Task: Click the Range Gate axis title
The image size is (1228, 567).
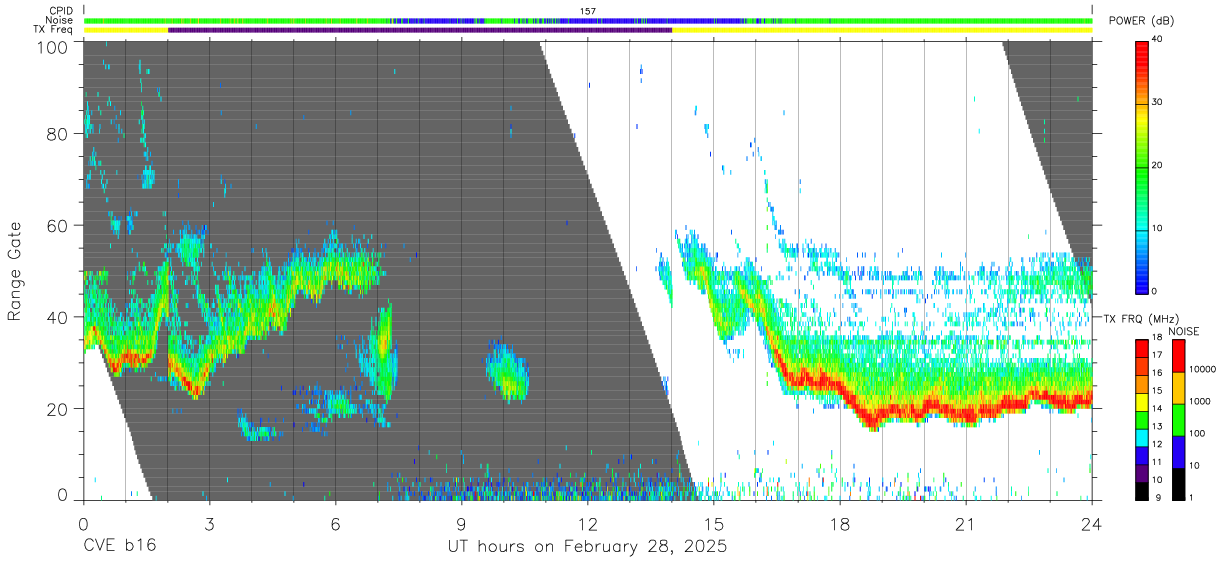Action: (x=15, y=271)
